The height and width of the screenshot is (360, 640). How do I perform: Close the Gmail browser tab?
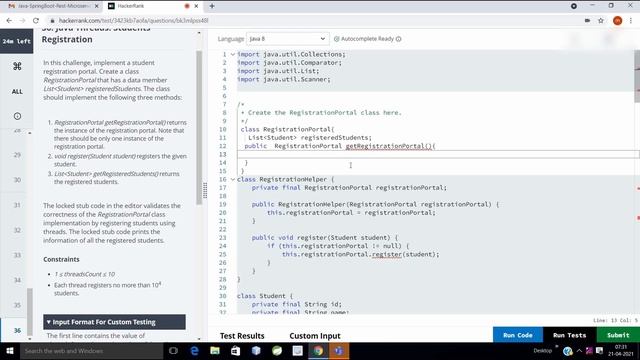(97, 6)
